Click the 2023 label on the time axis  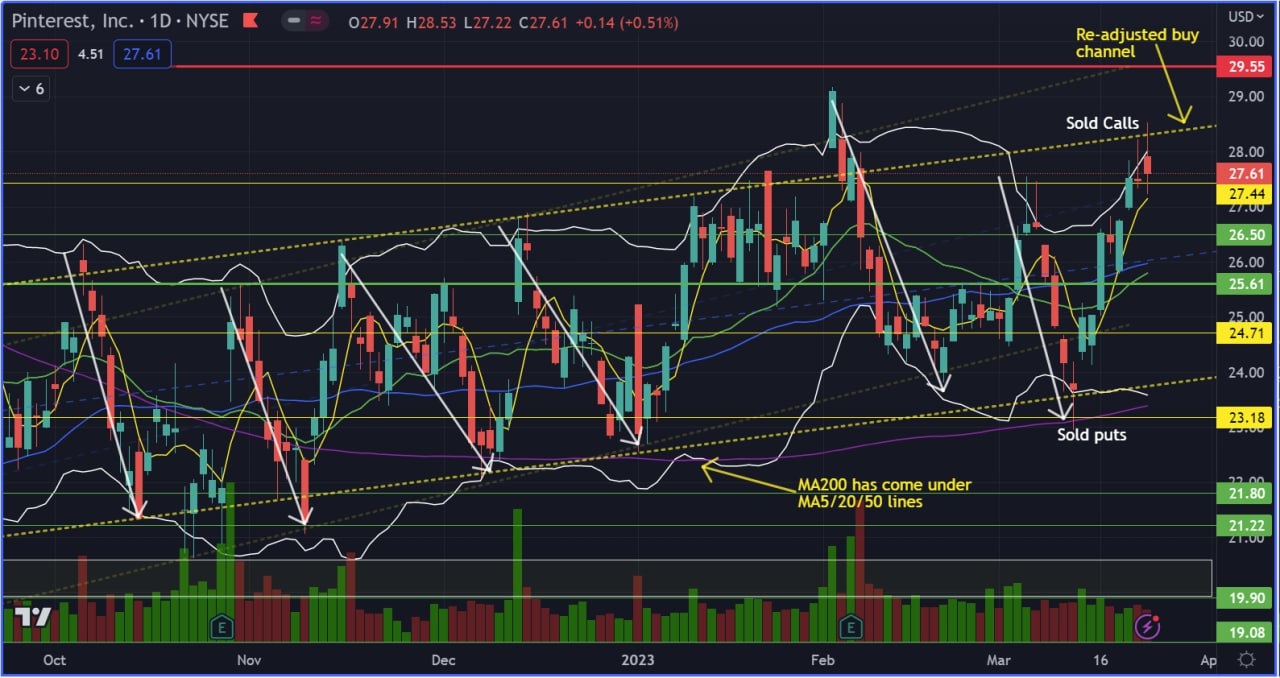coord(638,660)
